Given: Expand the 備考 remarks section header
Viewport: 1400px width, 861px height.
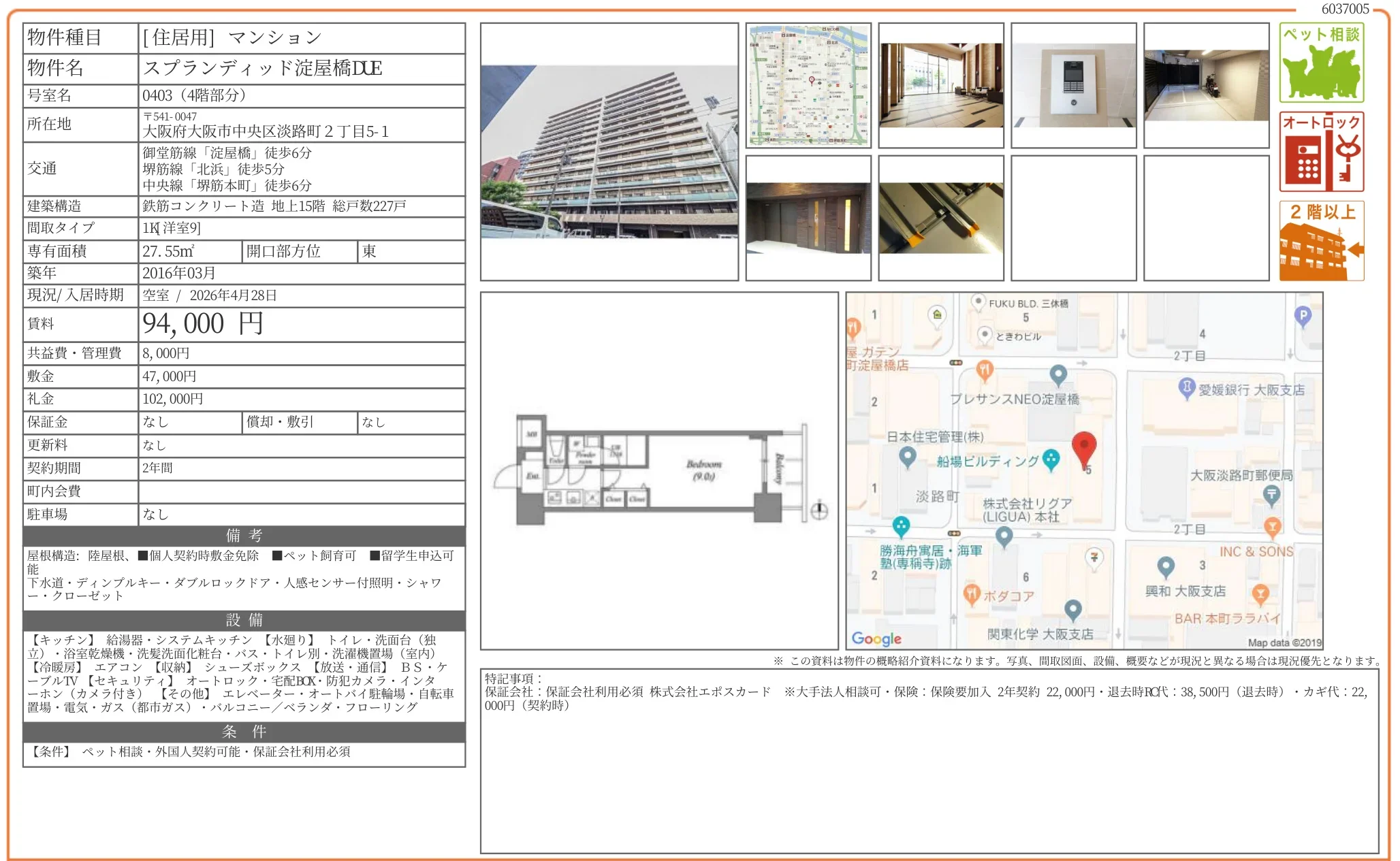Looking at the screenshot, I should click(x=243, y=536).
